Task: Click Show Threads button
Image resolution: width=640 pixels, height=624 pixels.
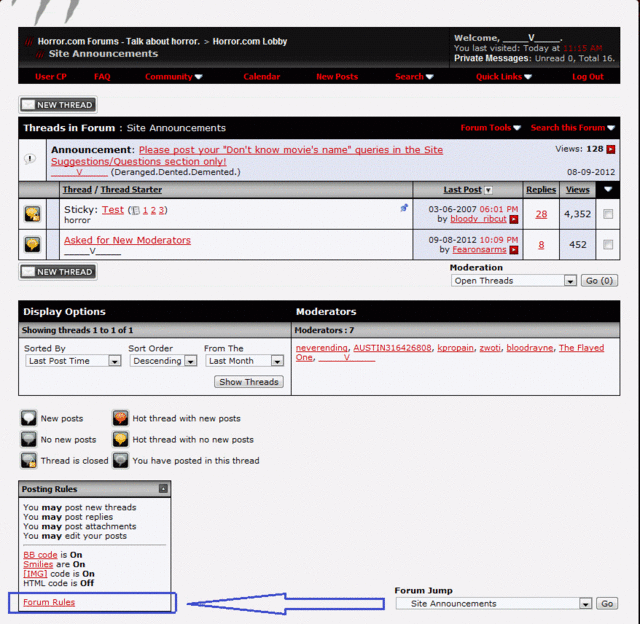Action: (x=249, y=382)
